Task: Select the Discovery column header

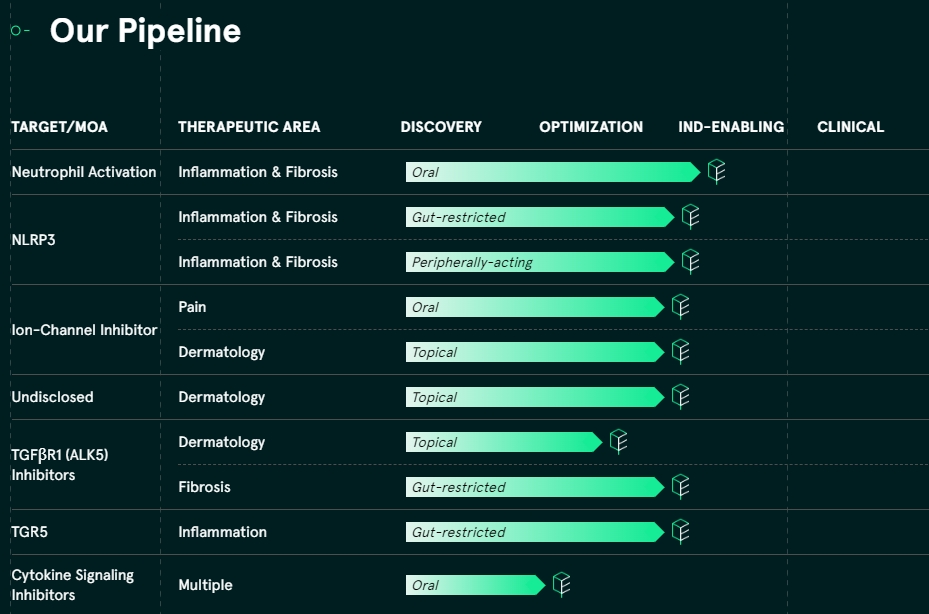Action: click(x=441, y=127)
